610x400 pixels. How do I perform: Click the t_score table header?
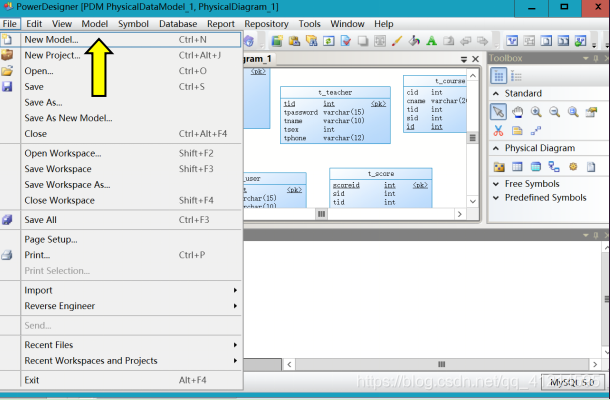[x=380, y=174]
